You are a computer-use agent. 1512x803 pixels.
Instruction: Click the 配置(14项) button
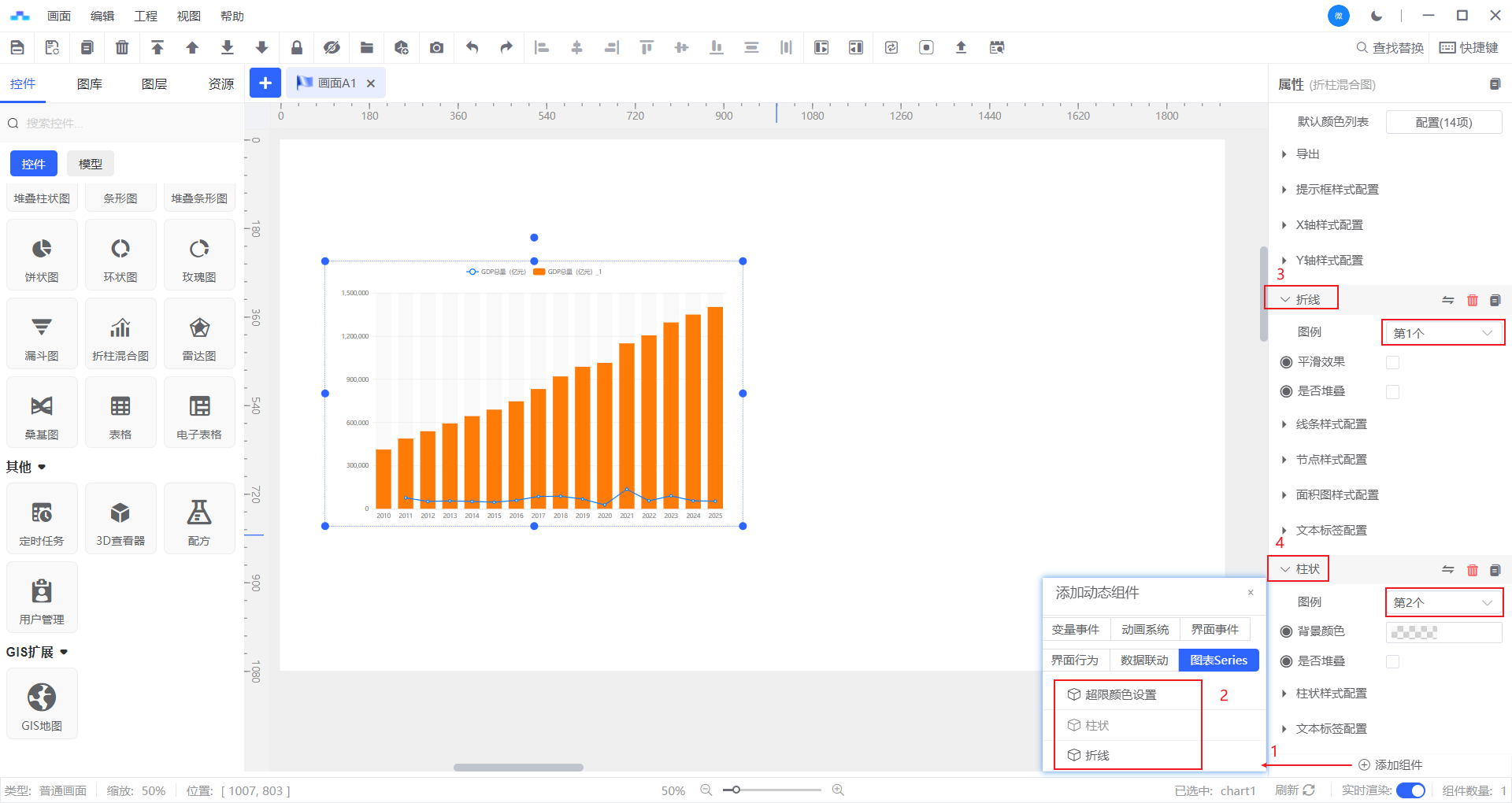[1443, 122]
